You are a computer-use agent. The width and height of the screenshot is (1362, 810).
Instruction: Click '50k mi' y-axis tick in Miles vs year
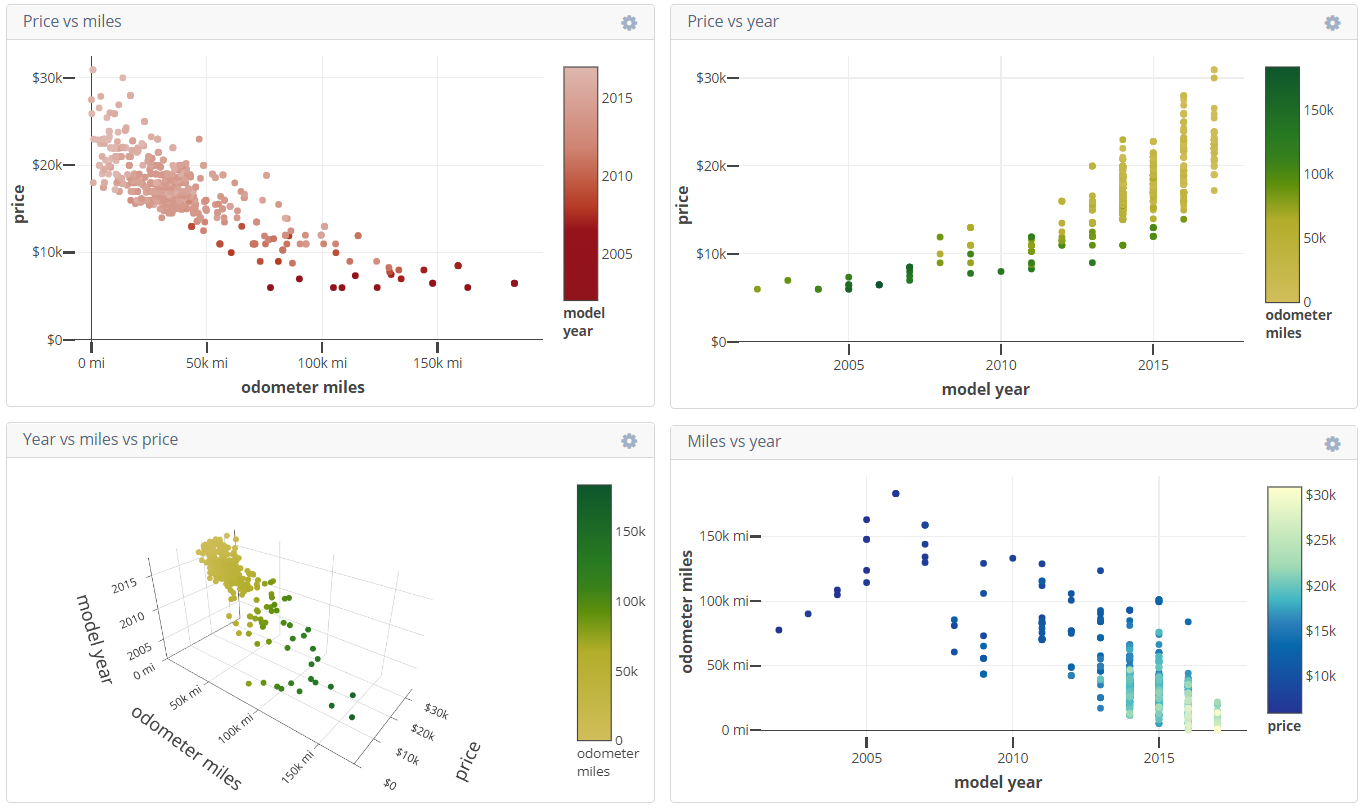(x=727, y=666)
